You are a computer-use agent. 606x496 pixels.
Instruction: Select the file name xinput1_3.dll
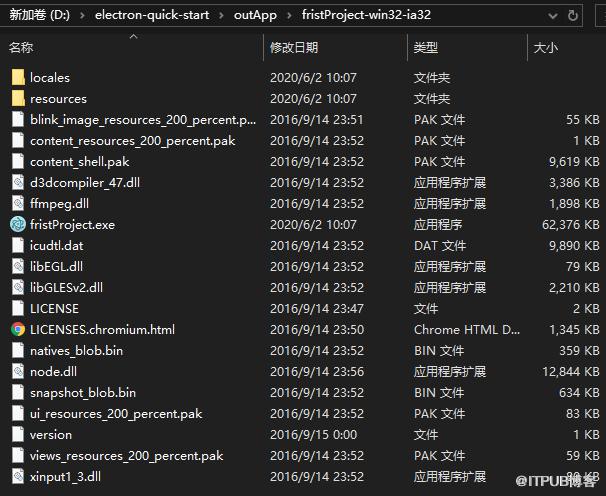click(x=65, y=476)
